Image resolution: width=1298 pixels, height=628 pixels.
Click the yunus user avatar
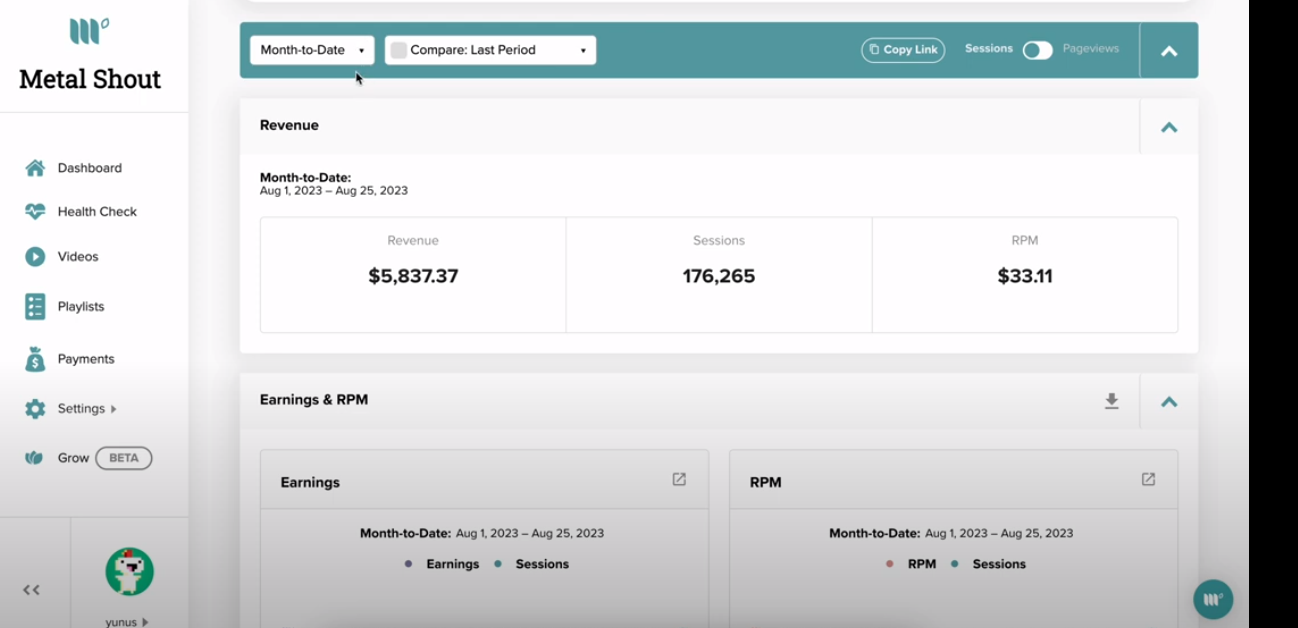[x=130, y=572]
